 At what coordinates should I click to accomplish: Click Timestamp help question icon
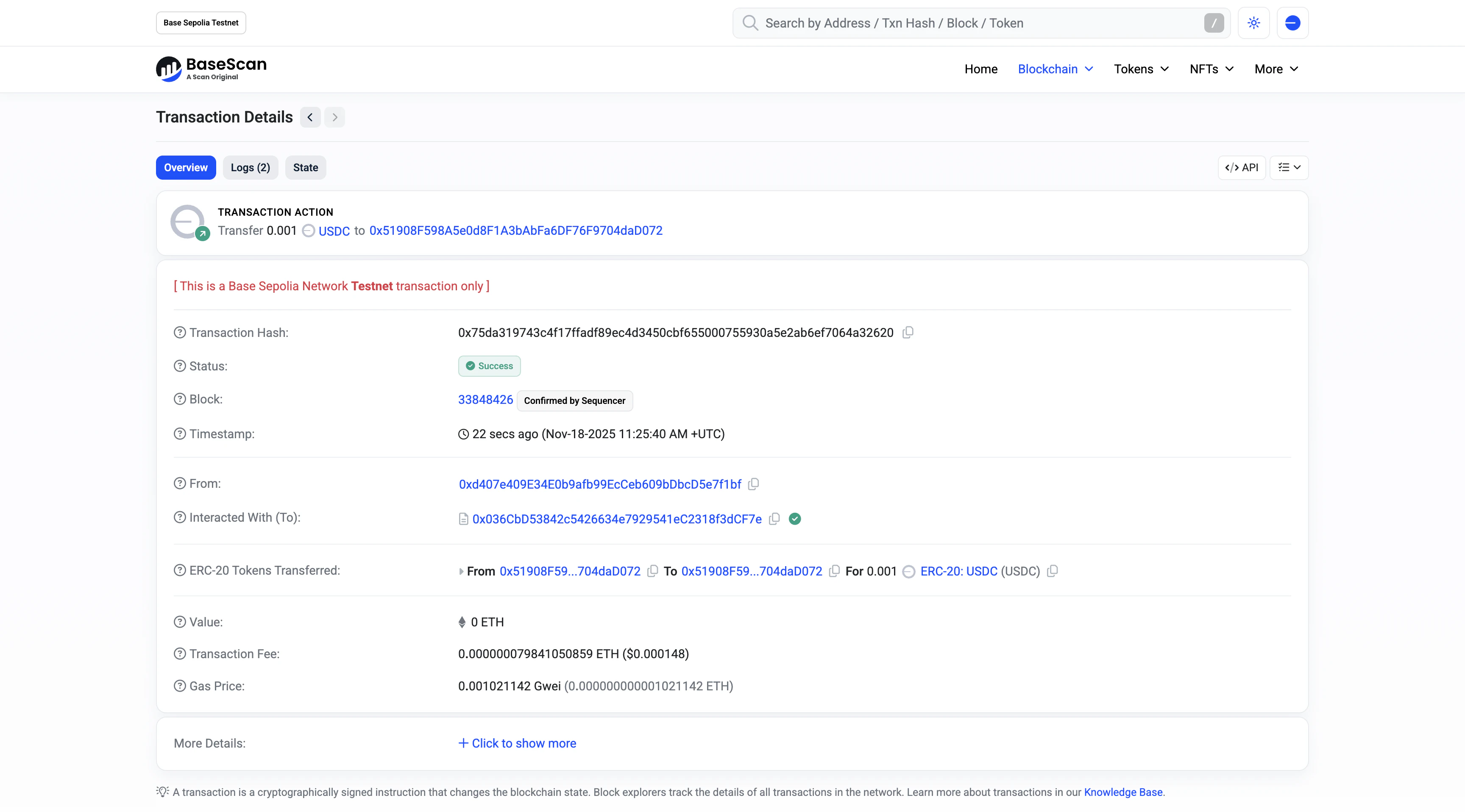tap(180, 434)
